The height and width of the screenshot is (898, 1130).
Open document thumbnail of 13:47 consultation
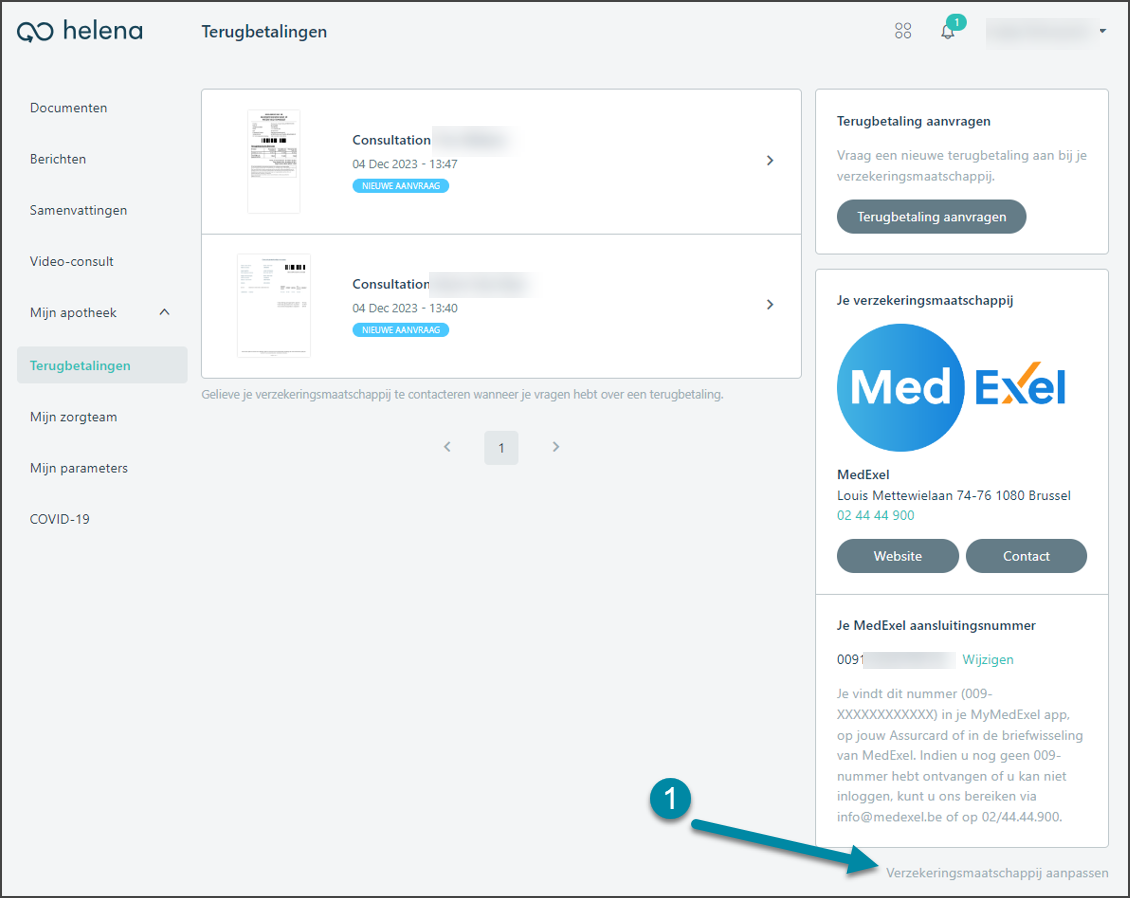(x=274, y=161)
